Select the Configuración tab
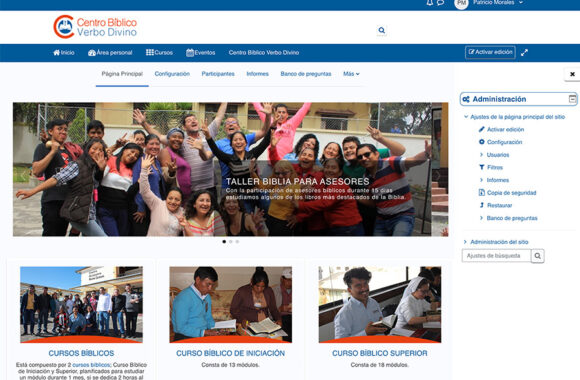 click(172, 74)
